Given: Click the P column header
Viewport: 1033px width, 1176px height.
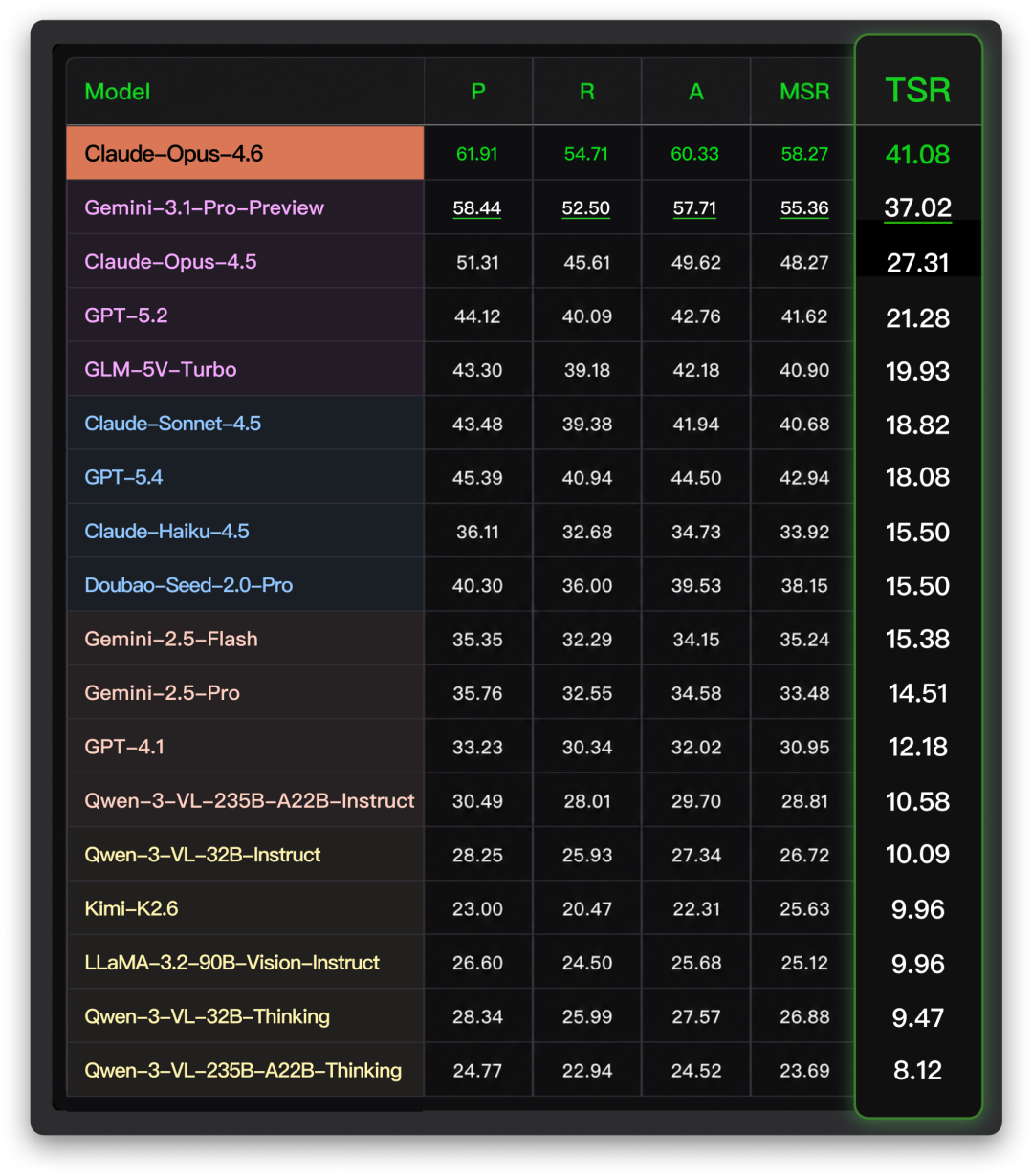Looking at the screenshot, I should tap(478, 92).
